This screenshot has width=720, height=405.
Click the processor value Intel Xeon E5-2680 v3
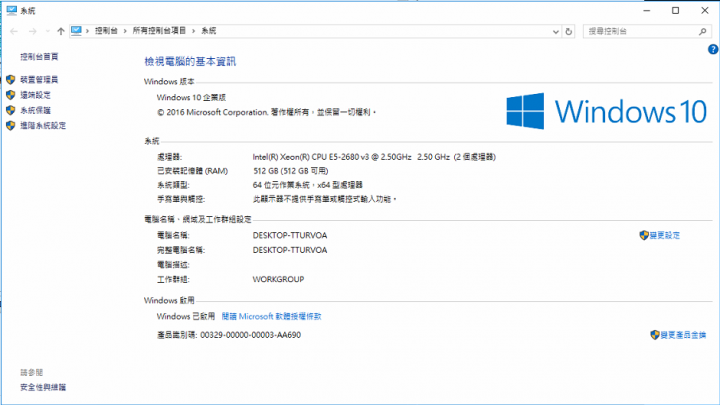(374, 157)
